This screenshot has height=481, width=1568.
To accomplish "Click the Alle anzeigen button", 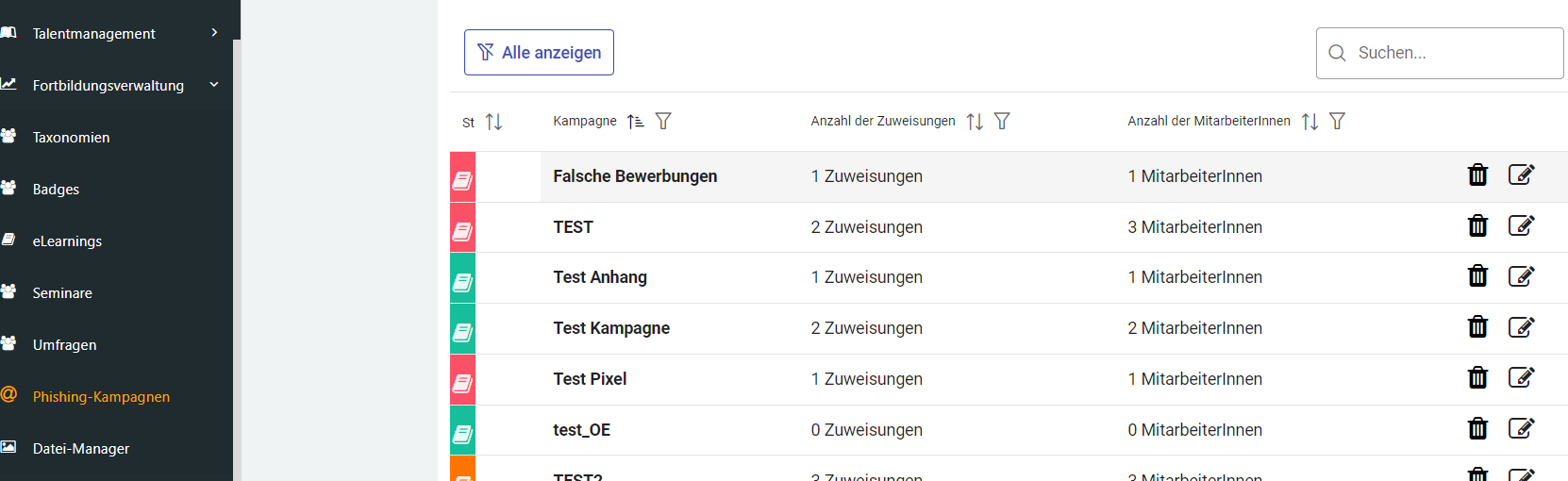I will click(x=539, y=53).
